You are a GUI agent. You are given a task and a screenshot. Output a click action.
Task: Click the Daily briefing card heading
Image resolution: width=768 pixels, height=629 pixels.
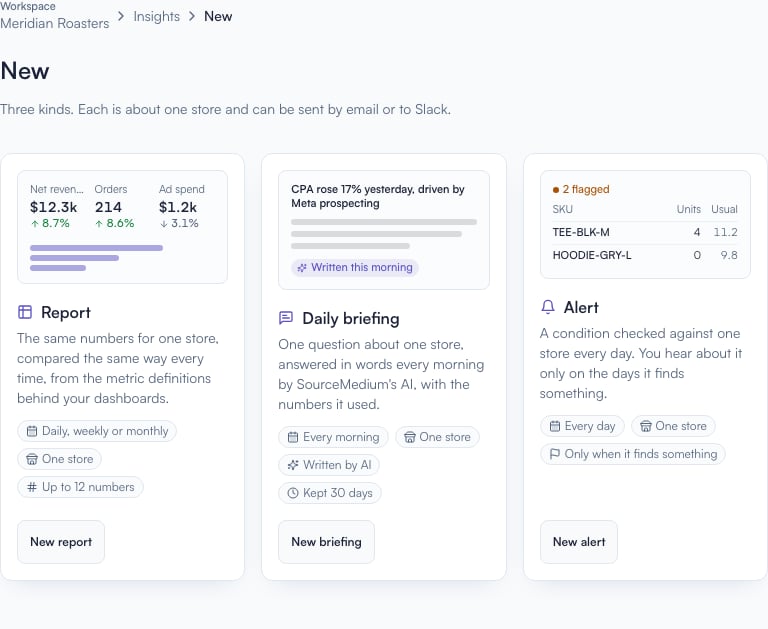click(351, 318)
